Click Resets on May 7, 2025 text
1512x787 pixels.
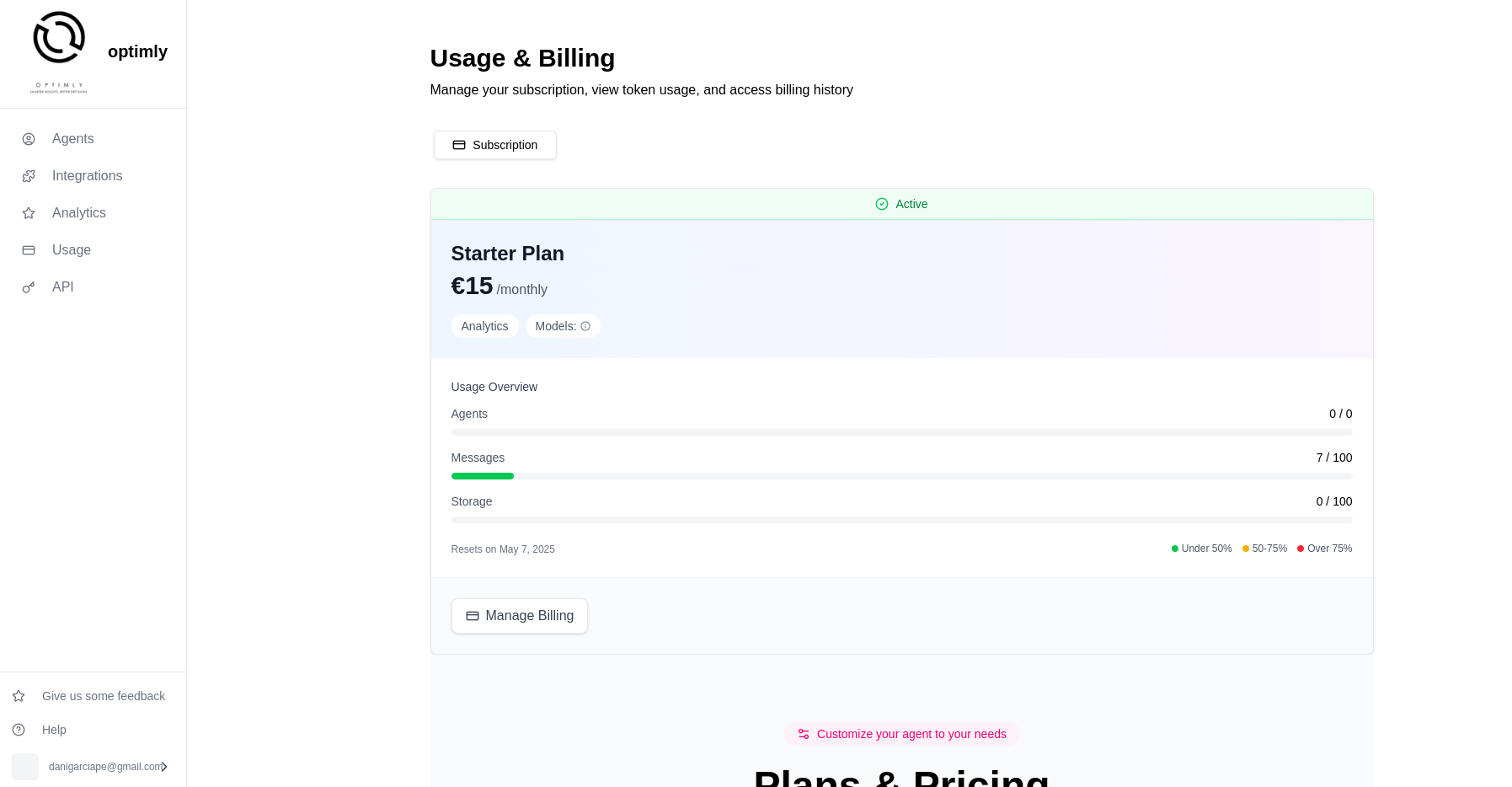point(503,549)
